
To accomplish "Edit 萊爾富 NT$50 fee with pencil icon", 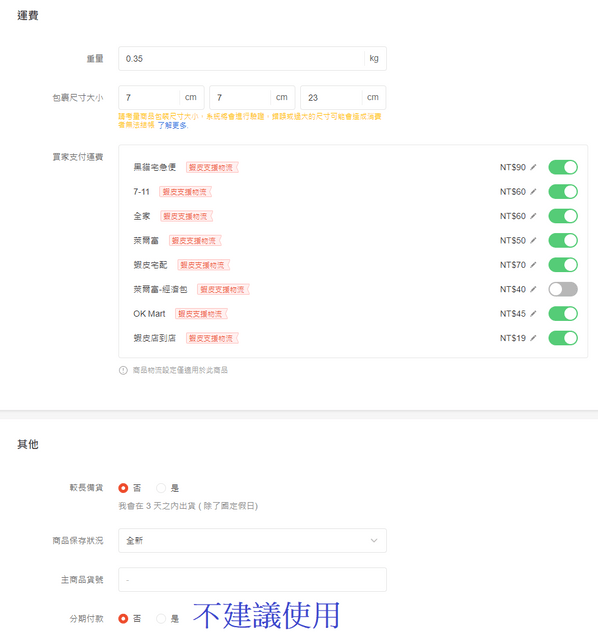I will (x=533, y=240).
